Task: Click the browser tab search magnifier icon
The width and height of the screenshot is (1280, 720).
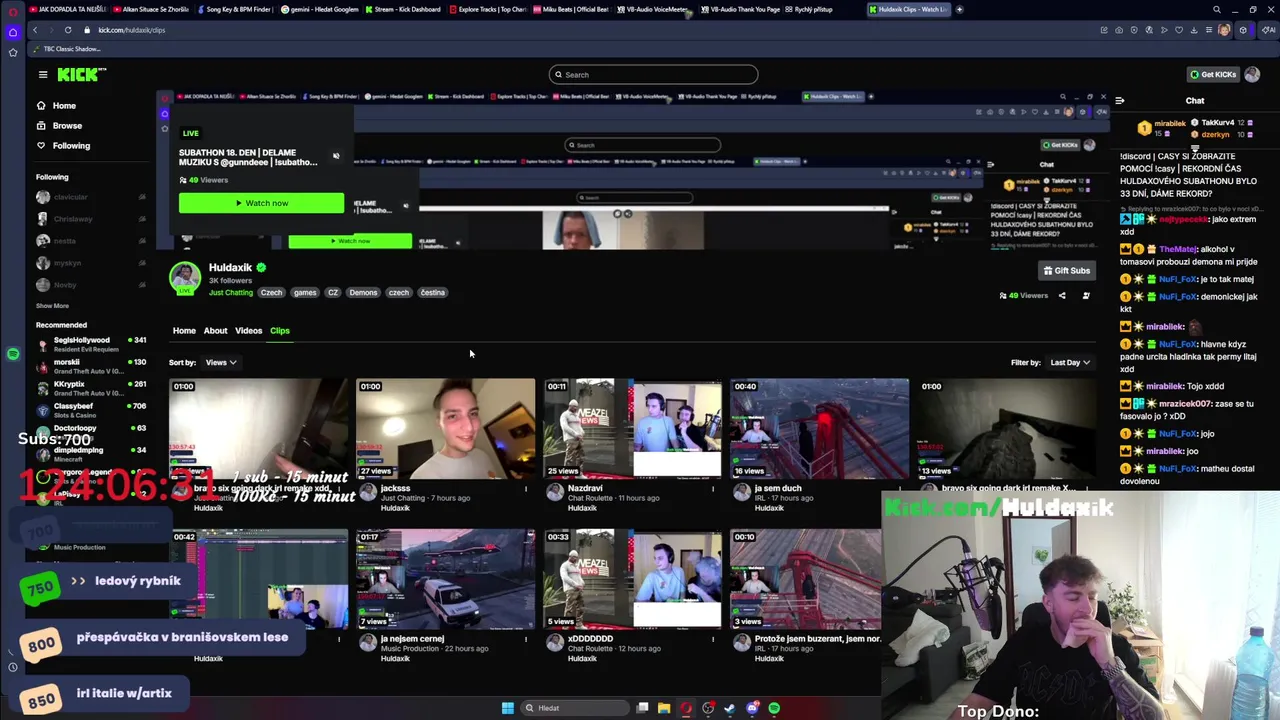Action: pyautogui.click(x=1217, y=9)
